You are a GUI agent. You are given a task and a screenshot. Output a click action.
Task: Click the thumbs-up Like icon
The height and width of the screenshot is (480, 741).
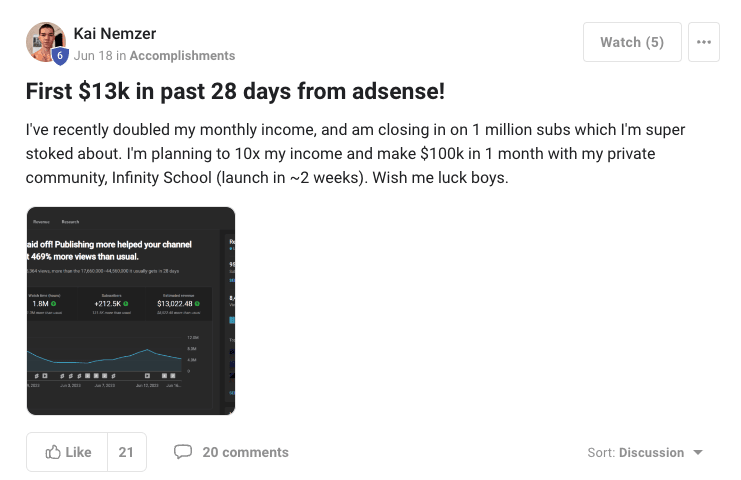point(54,452)
